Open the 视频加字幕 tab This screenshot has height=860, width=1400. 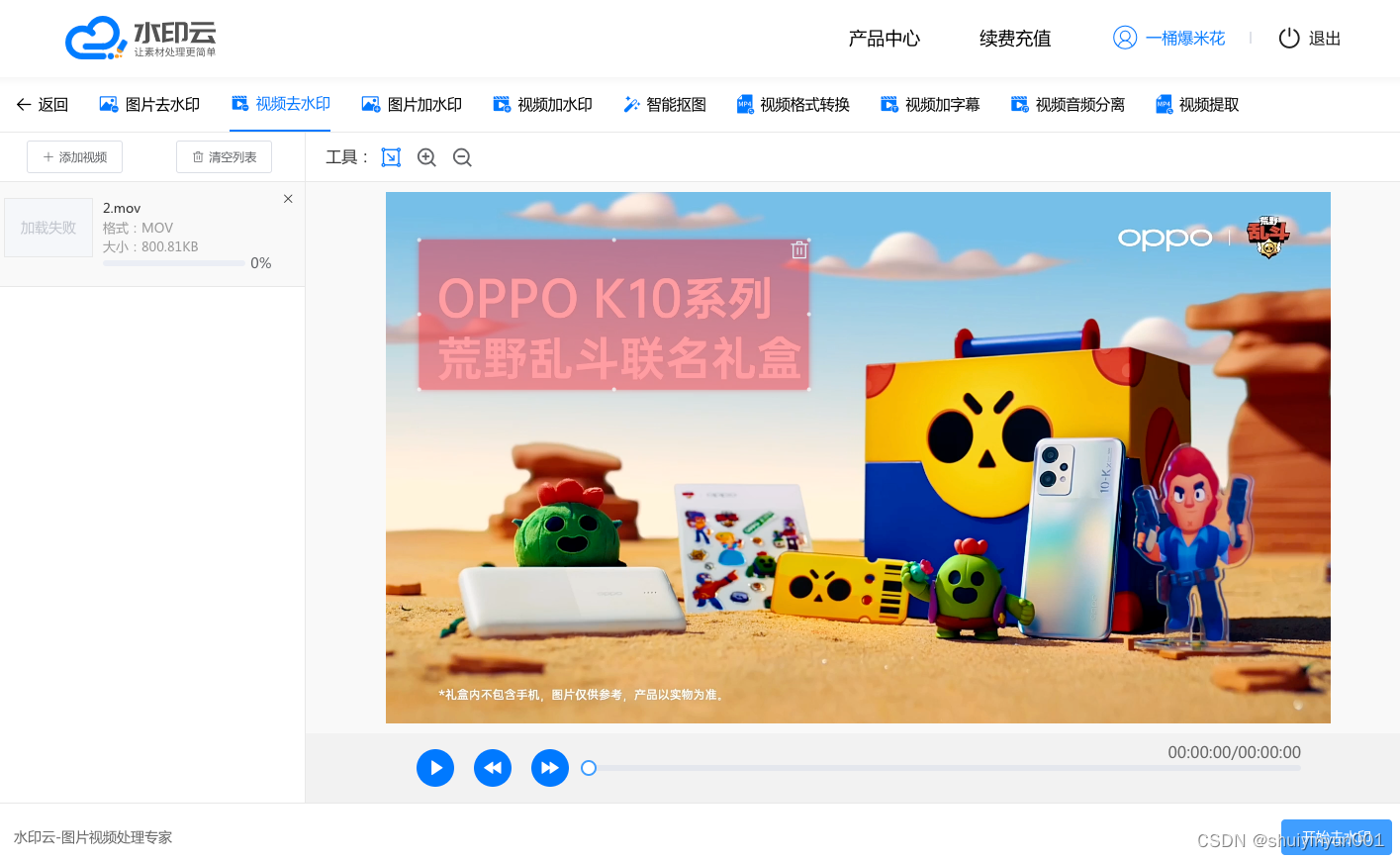point(930,105)
